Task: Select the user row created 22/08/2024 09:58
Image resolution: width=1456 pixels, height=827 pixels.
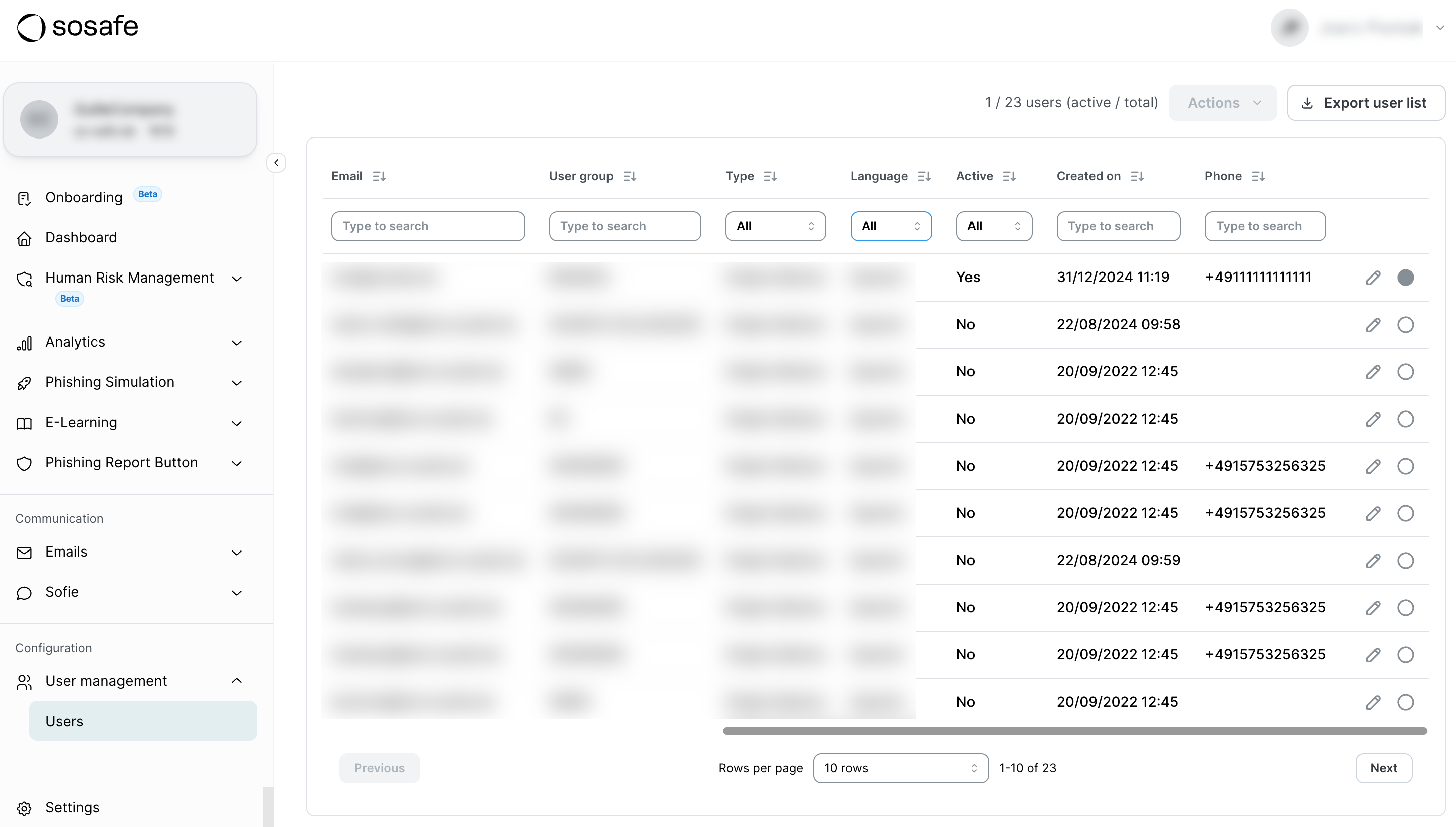Action: pyautogui.click(x=1405, y=325)
